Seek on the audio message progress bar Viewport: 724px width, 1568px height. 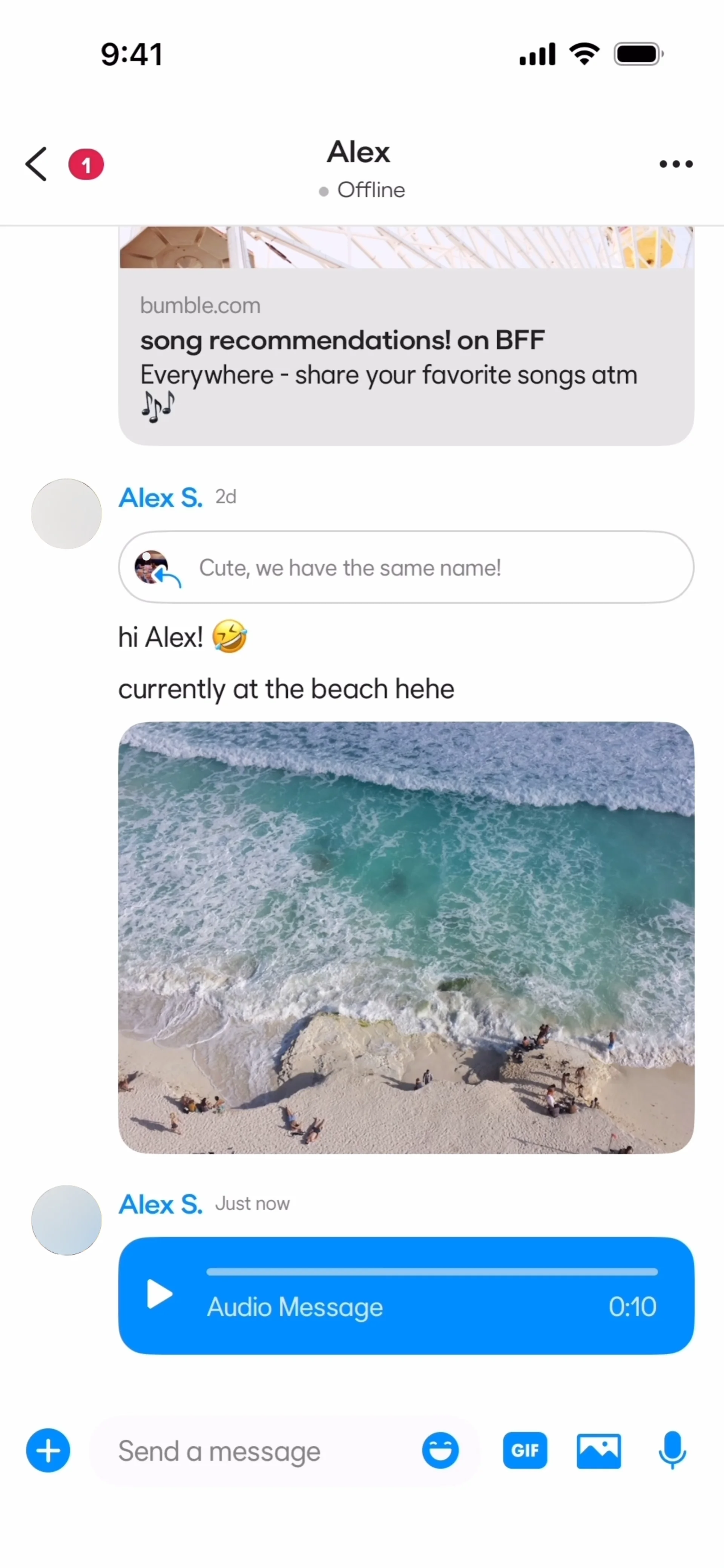pos(432,1271)
